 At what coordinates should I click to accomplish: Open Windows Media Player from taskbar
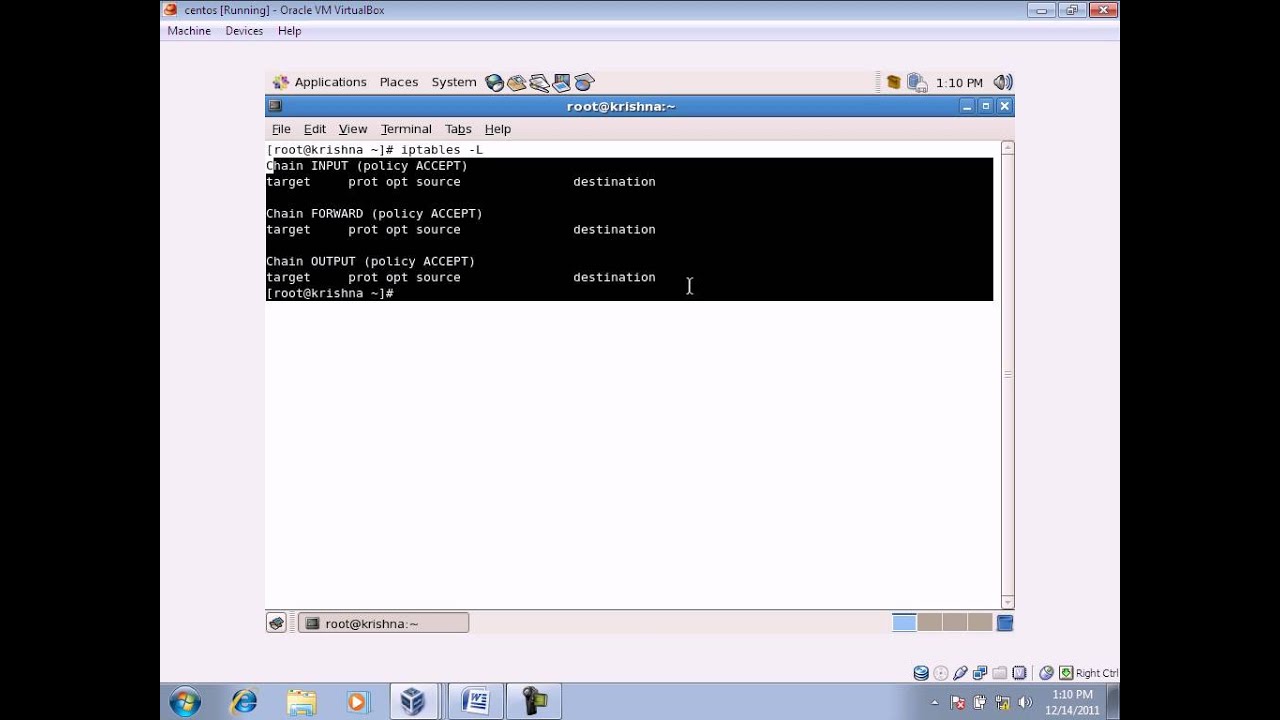pyautogui.click(x=357, y=702)
